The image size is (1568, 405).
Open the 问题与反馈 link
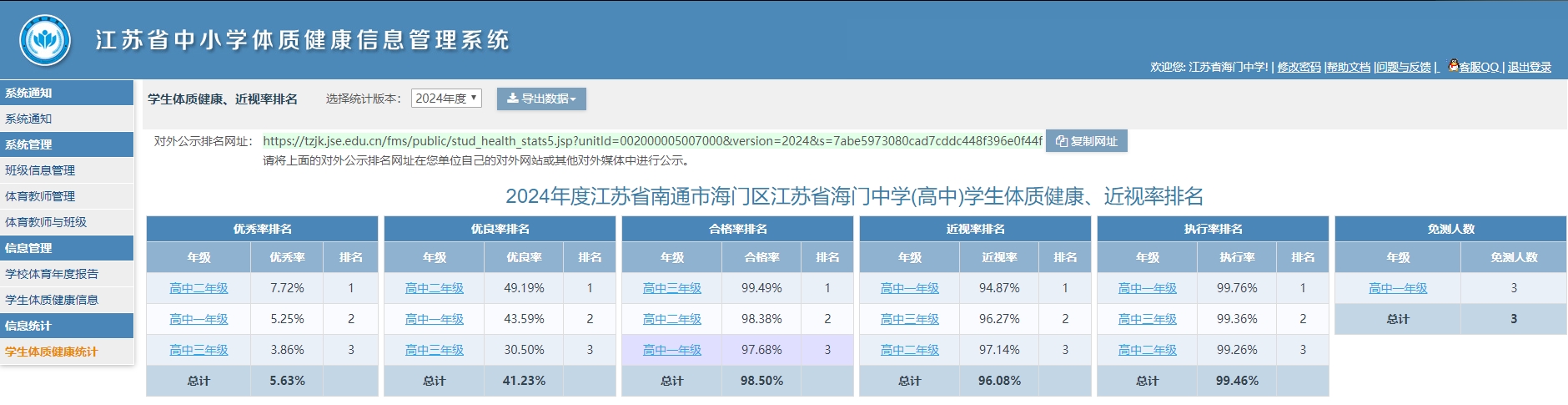click(1404, 67)
